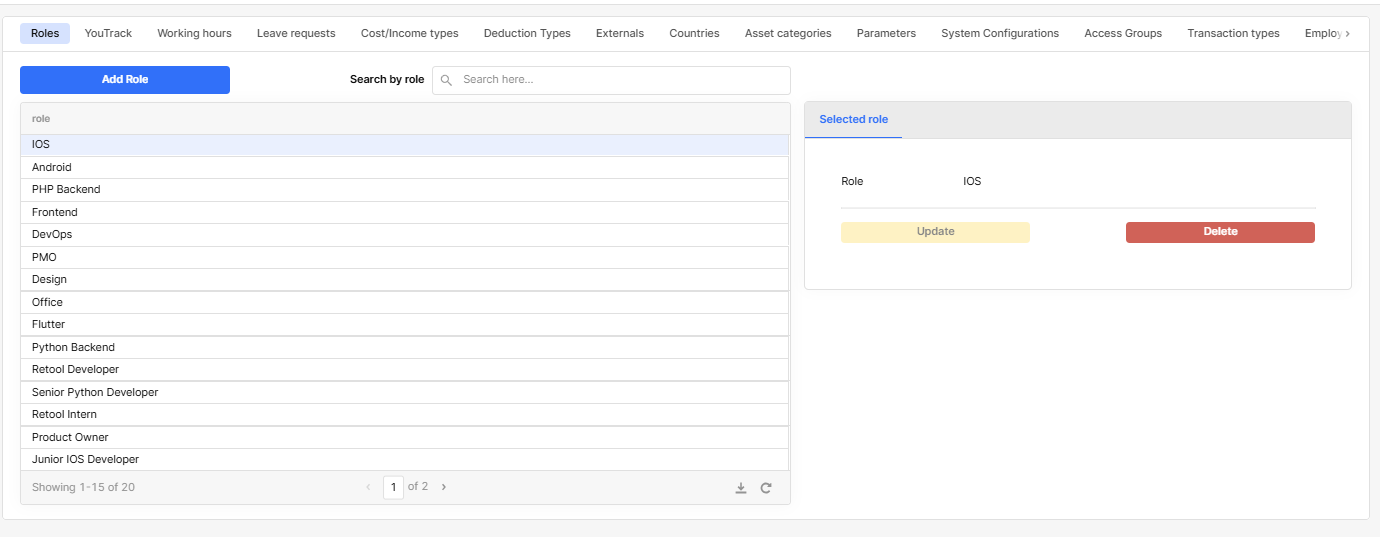1380x537 pixels.
Task: Focus the Search by role input field
Action: (620, 80)
